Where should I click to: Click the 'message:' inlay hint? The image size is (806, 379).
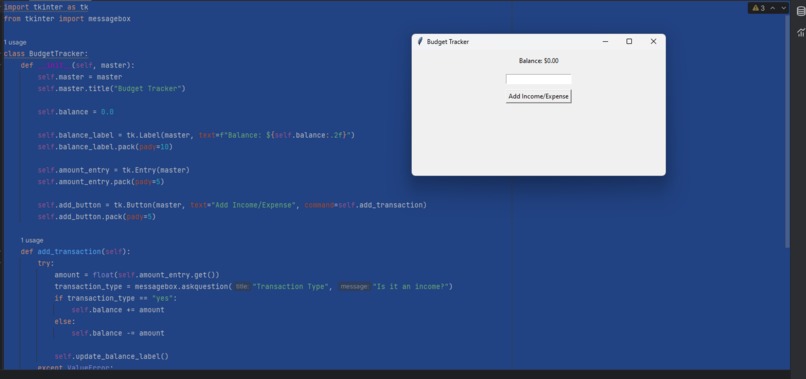click(355, 286)
